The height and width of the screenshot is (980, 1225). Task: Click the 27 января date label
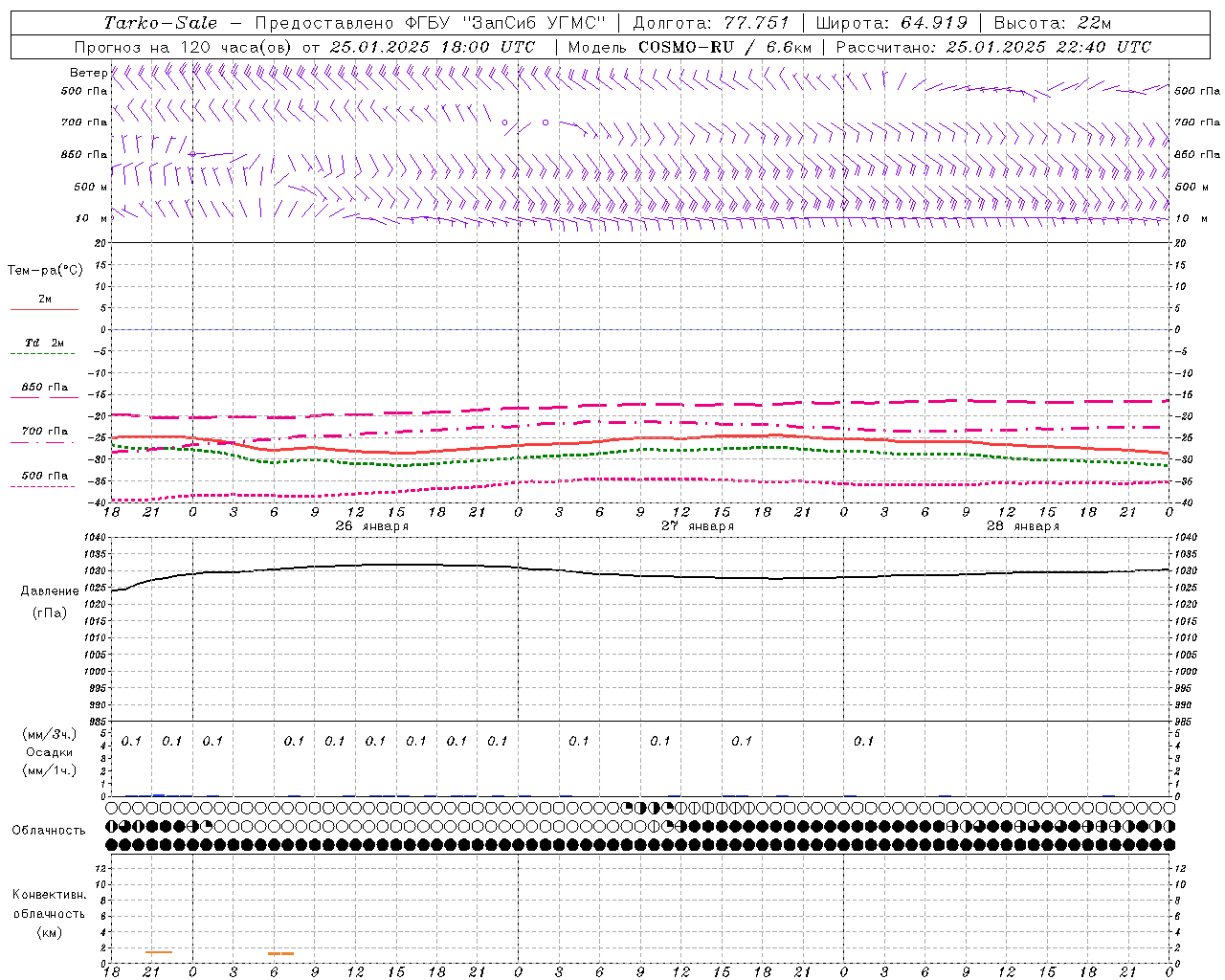pos(698,526)
